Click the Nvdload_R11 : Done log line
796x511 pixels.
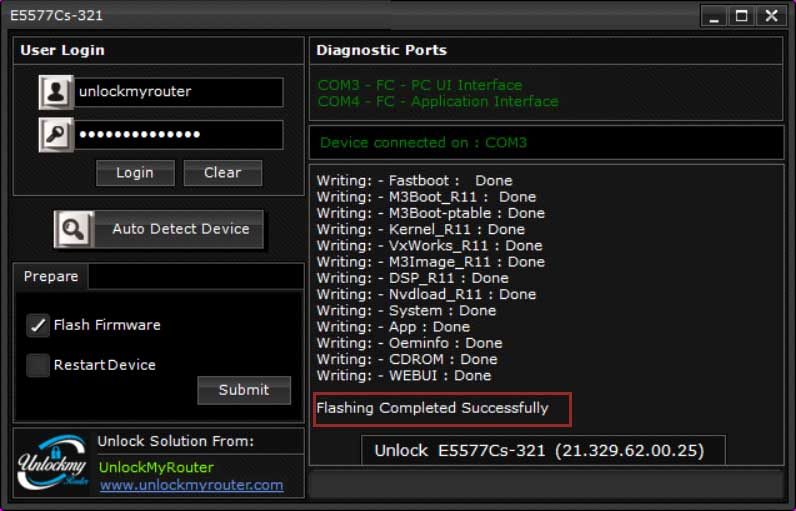[426, 294]
